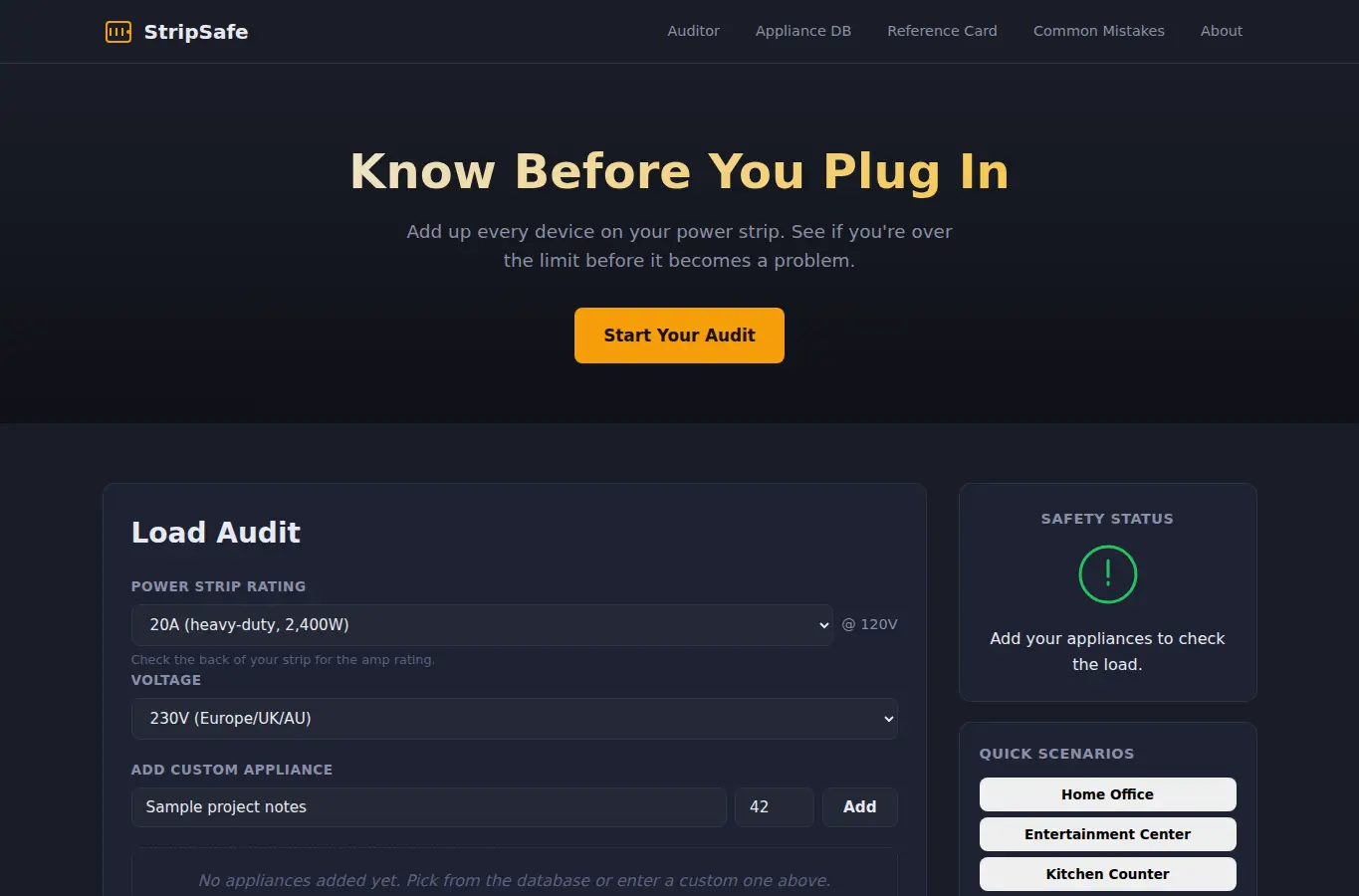This screenshot has width=1359, height=896.
Task: Click the 'ADD CUSTOM APPLIANCE' label
Action: [232, 770]
